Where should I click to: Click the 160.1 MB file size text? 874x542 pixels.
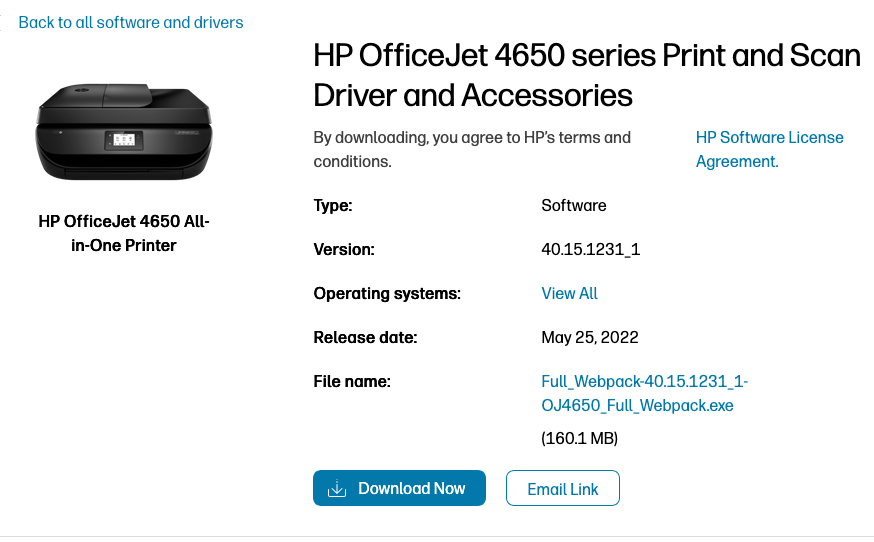[x=579, y=438]
